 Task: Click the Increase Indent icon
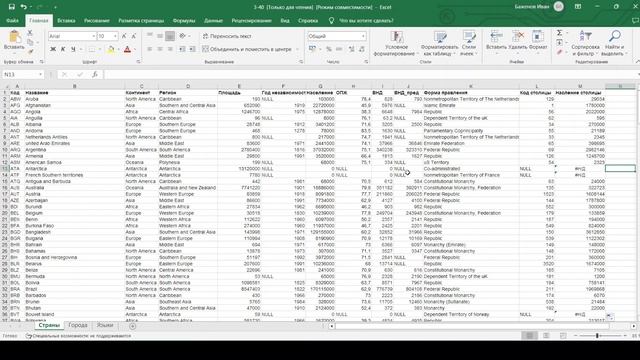[192, 49]
